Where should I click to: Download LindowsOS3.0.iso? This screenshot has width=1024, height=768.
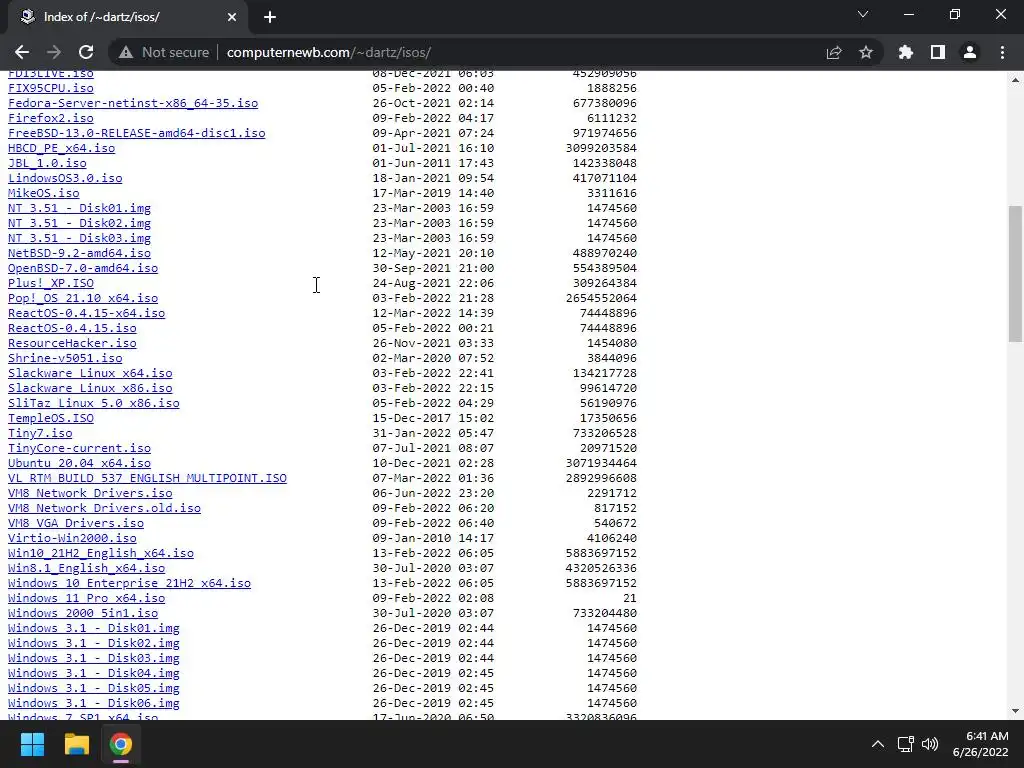pyautogui.click(x=65, y=178)
